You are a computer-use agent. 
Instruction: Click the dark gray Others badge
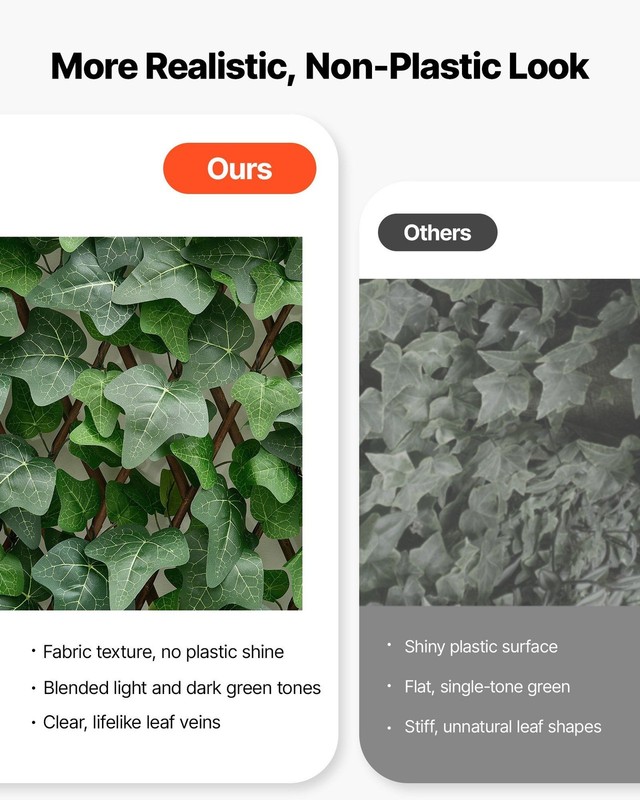(x=437, y=232)
